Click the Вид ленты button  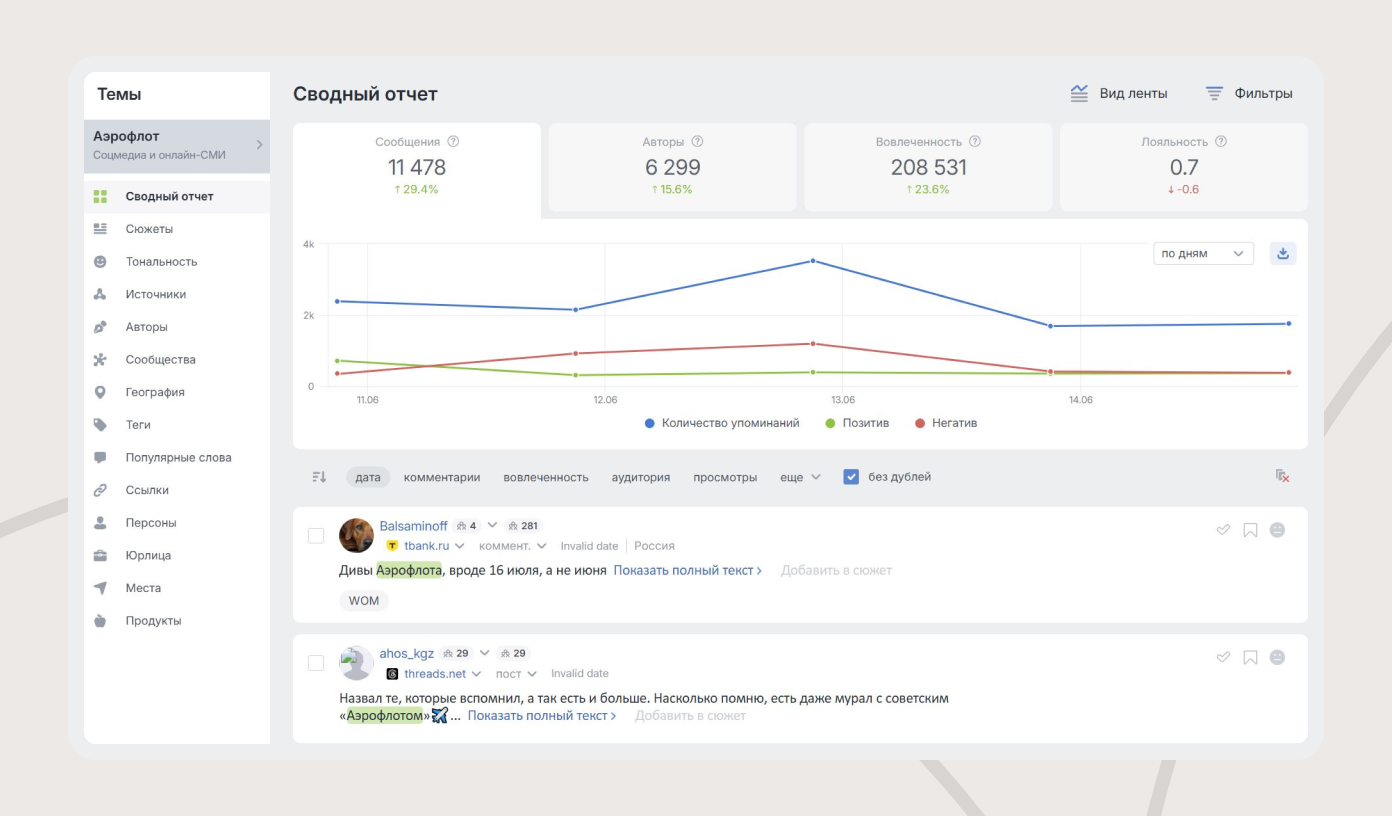pos(1118,93)
